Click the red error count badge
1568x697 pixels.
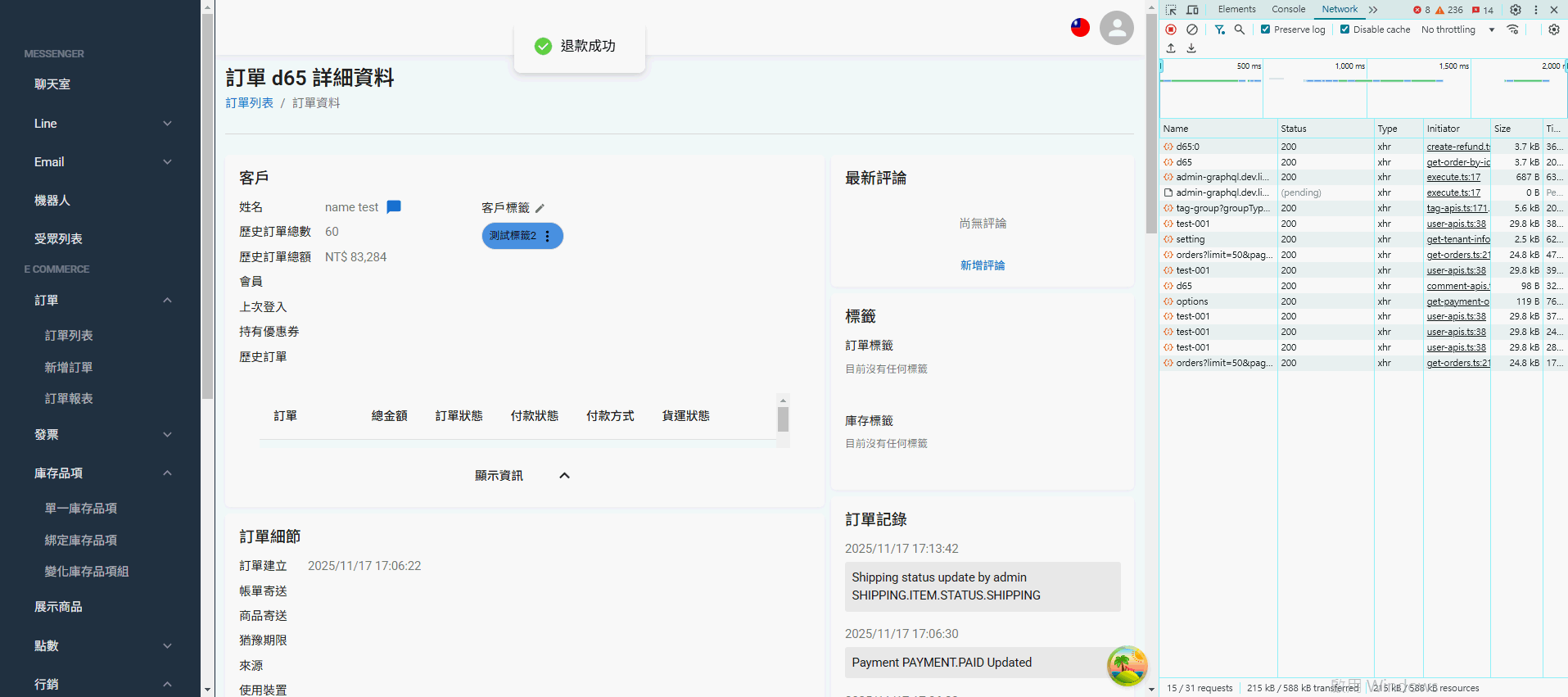(x=1422, y=10)
